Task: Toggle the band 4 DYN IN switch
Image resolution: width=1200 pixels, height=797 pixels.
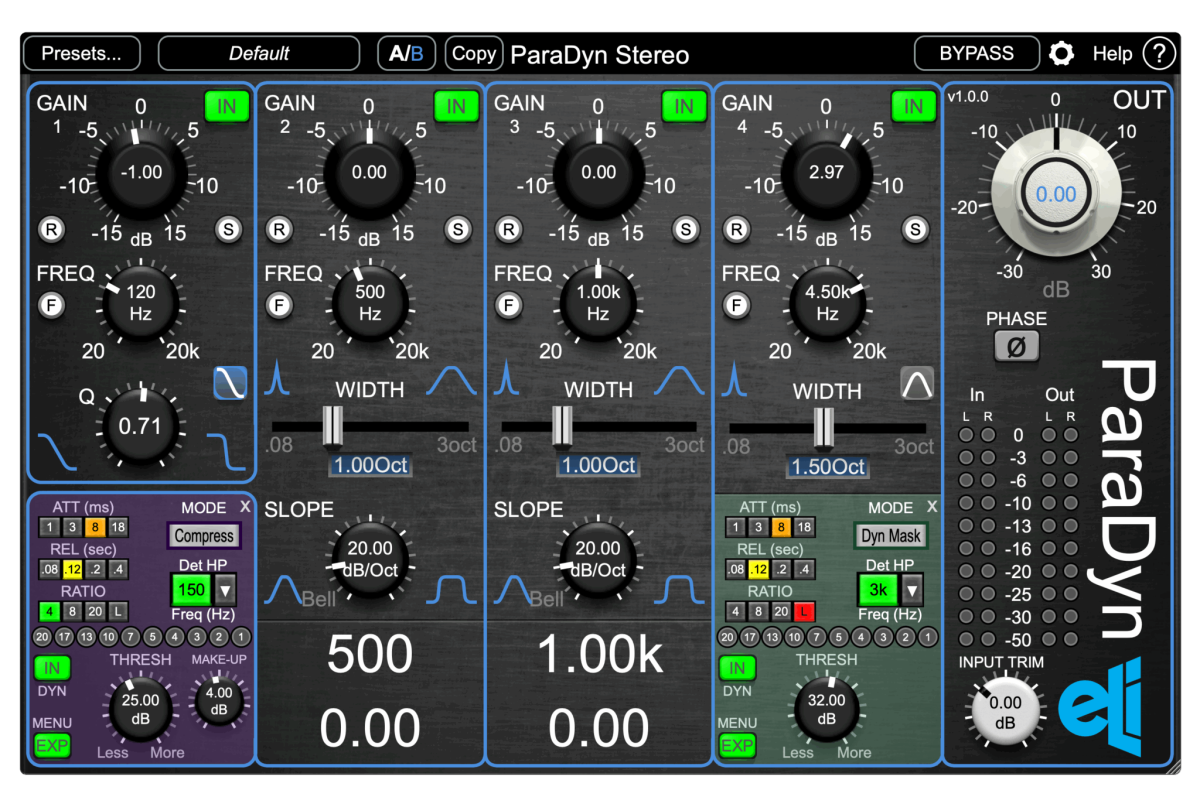Action: click(x=737, y=668)
